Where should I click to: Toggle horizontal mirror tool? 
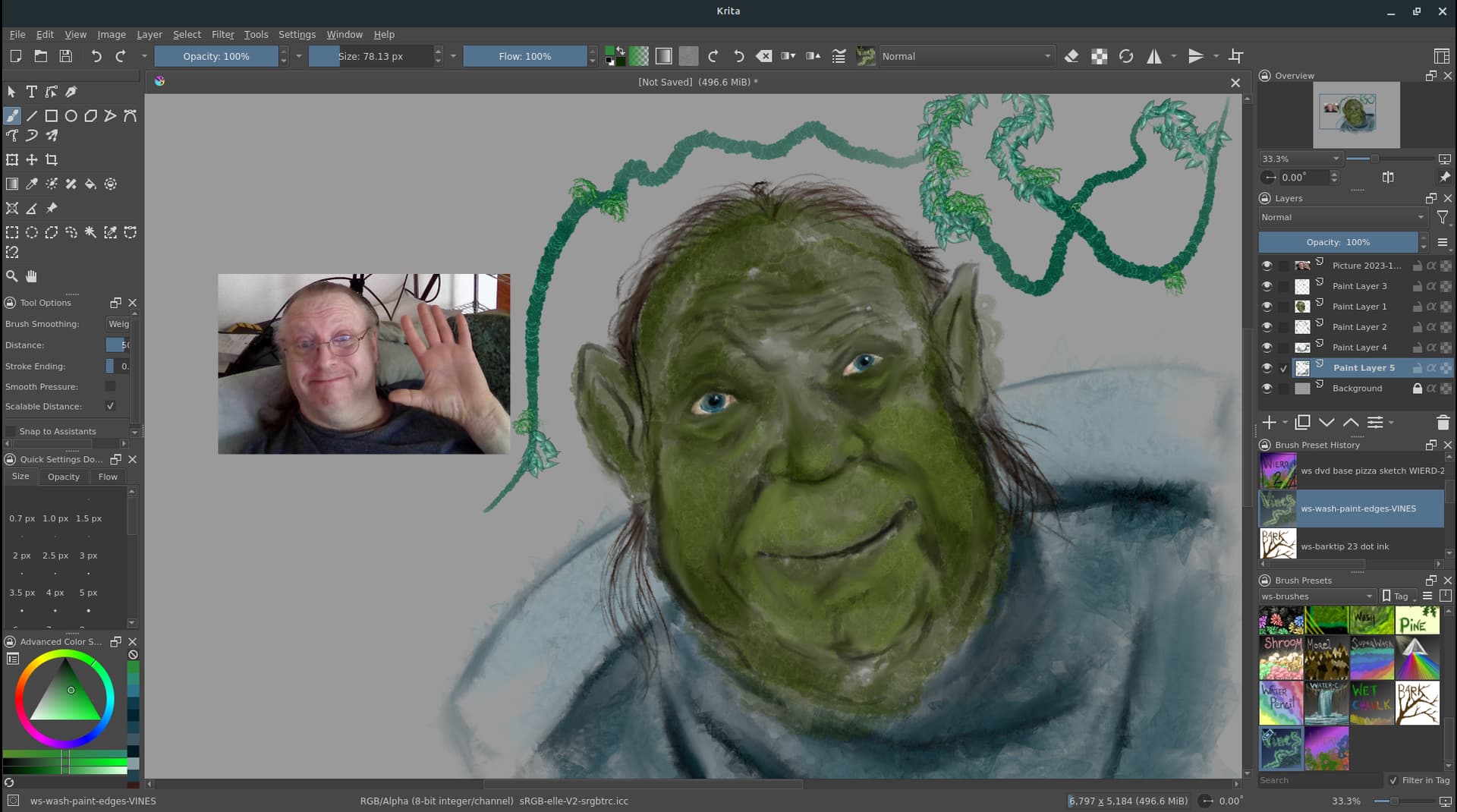[x=1153, y=56]
